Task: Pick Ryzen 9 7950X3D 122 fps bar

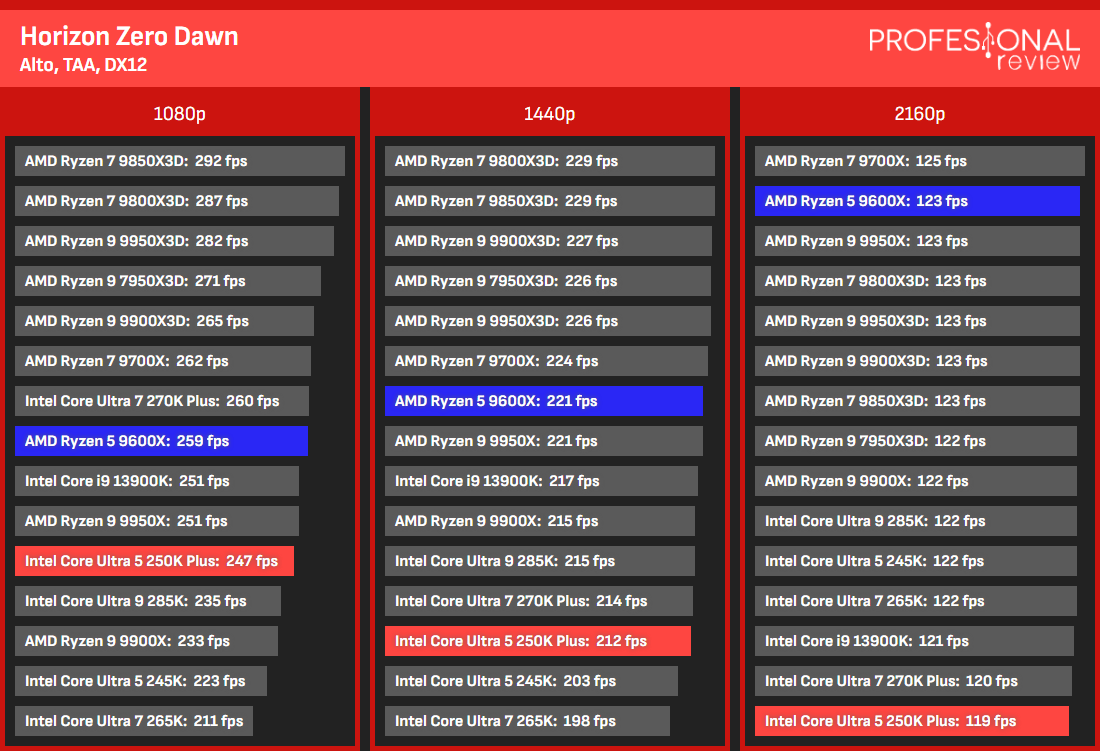Action: point(915,440)
